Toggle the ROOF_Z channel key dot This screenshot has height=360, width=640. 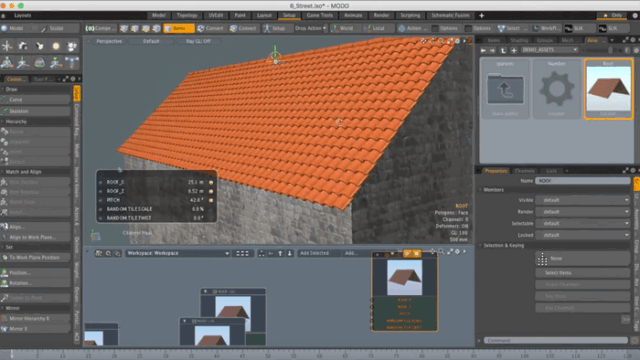(211, 191)
